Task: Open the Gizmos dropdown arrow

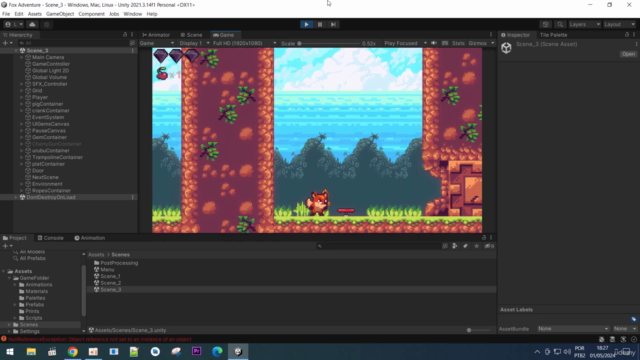Action: [492, 43]
